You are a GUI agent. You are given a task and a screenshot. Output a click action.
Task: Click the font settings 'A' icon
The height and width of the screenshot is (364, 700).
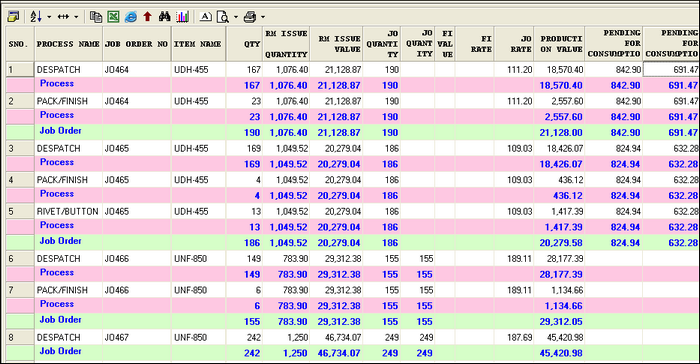pyautogui.click(x=205, y=17)
